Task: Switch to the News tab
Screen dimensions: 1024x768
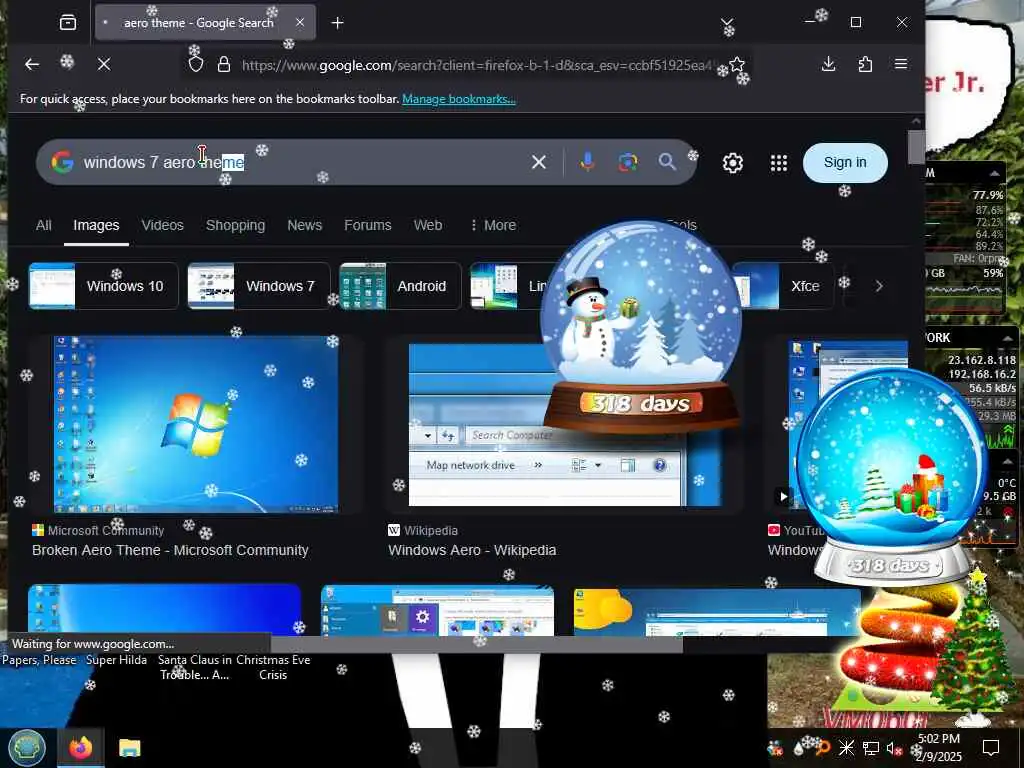Action: pyautogui.click(x=304, y=225)
